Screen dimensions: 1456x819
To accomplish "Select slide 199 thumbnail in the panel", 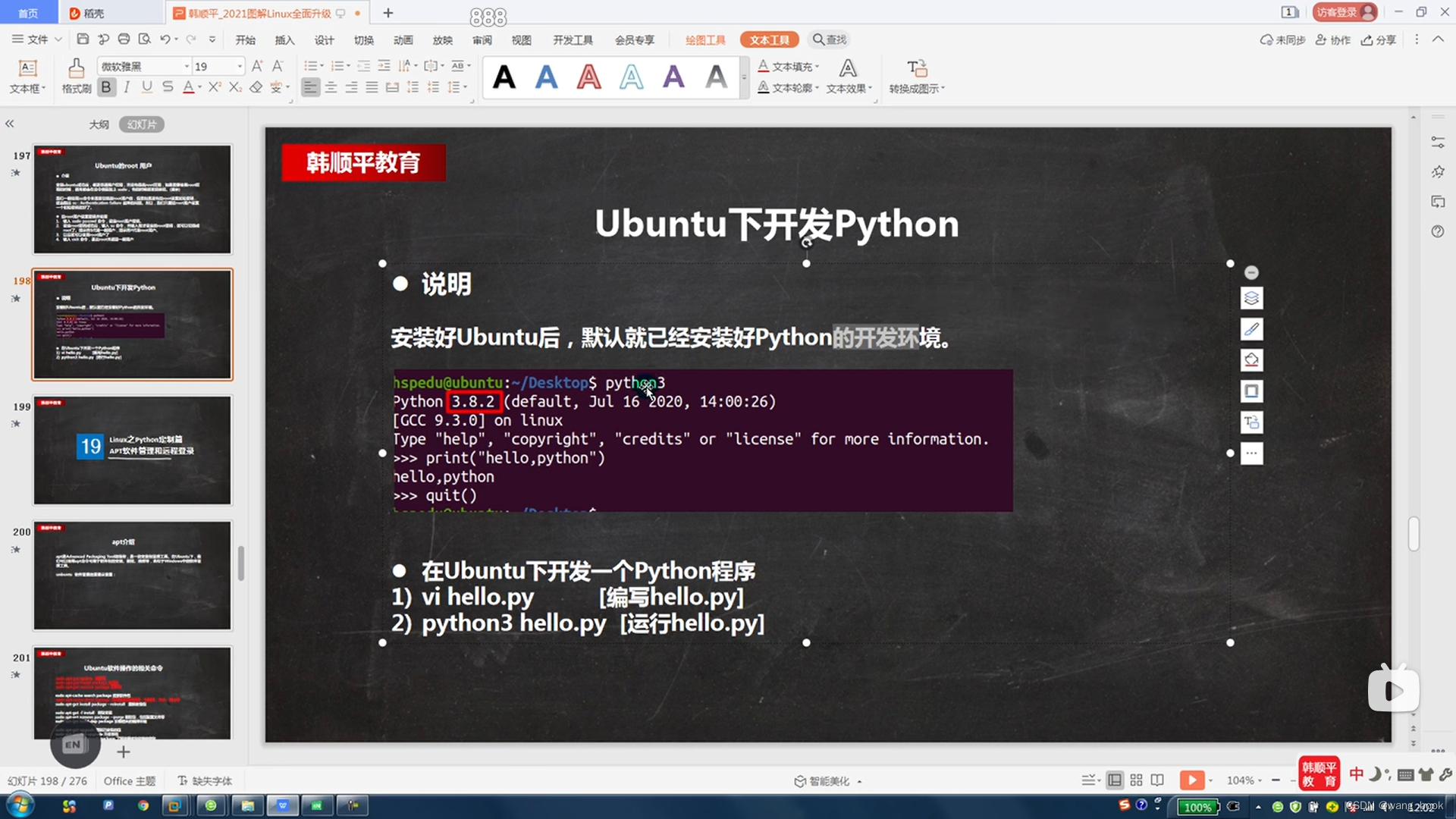I will point(132,450).
